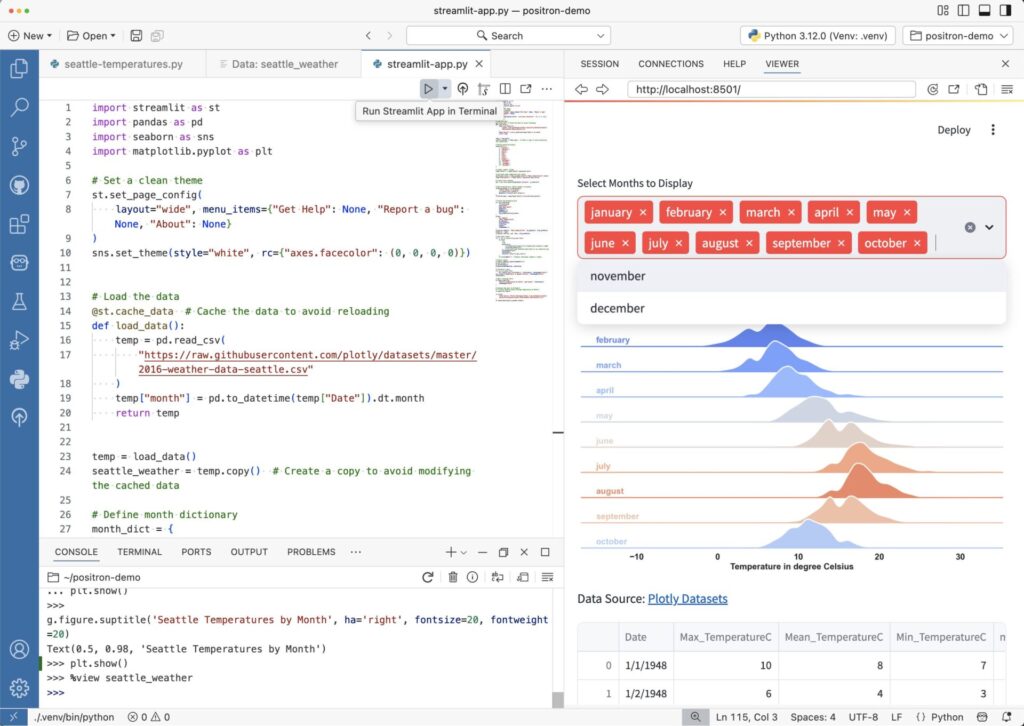
Task: Split the editor using the split icon
Action: coord(505,88)
